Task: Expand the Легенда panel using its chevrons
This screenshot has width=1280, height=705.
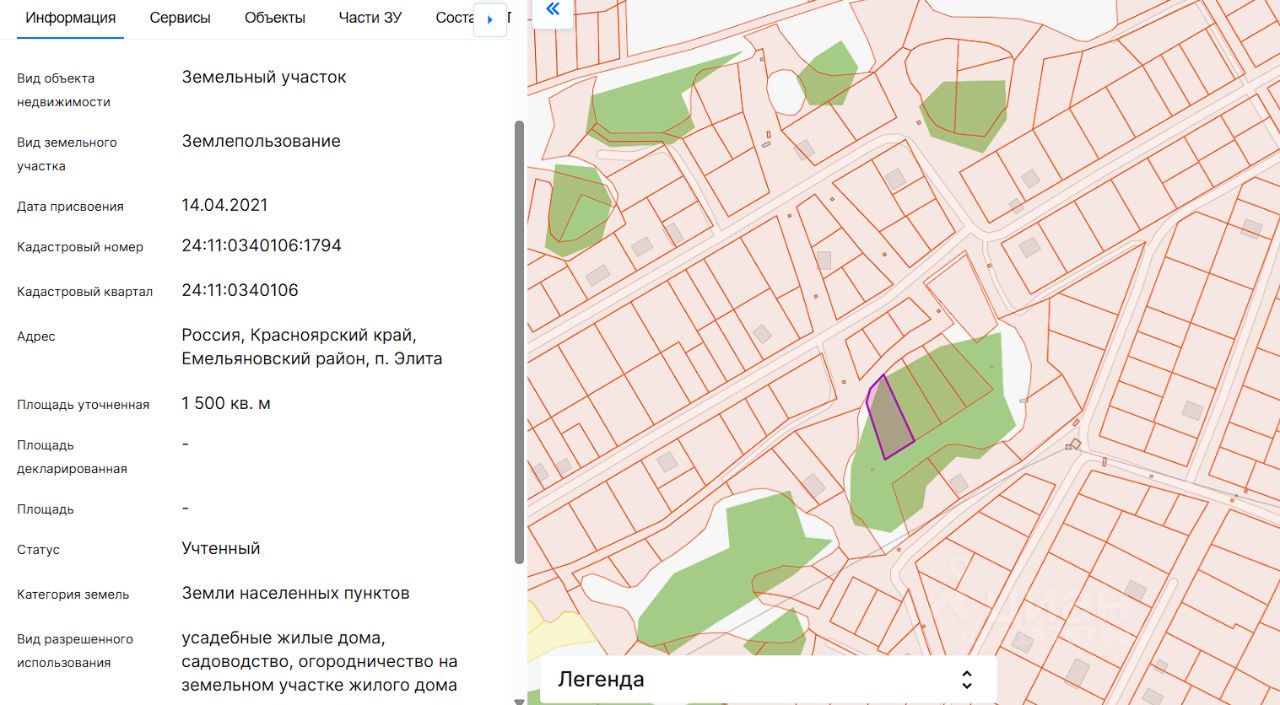Action: coord(966,680)
